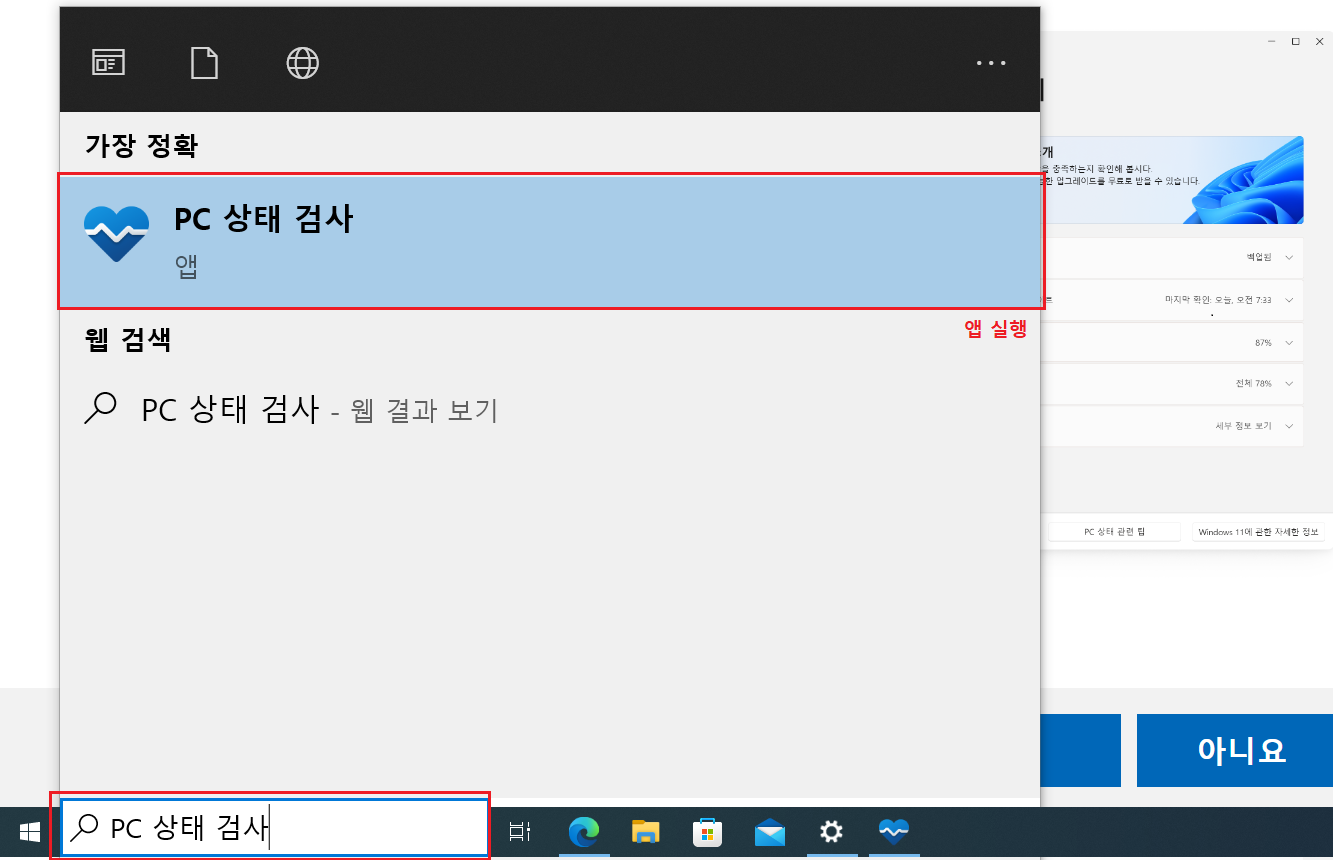Viewport: 1333px width, 860px height.
Task: Select the Documents filter icon in search
Action: point(204,63)
